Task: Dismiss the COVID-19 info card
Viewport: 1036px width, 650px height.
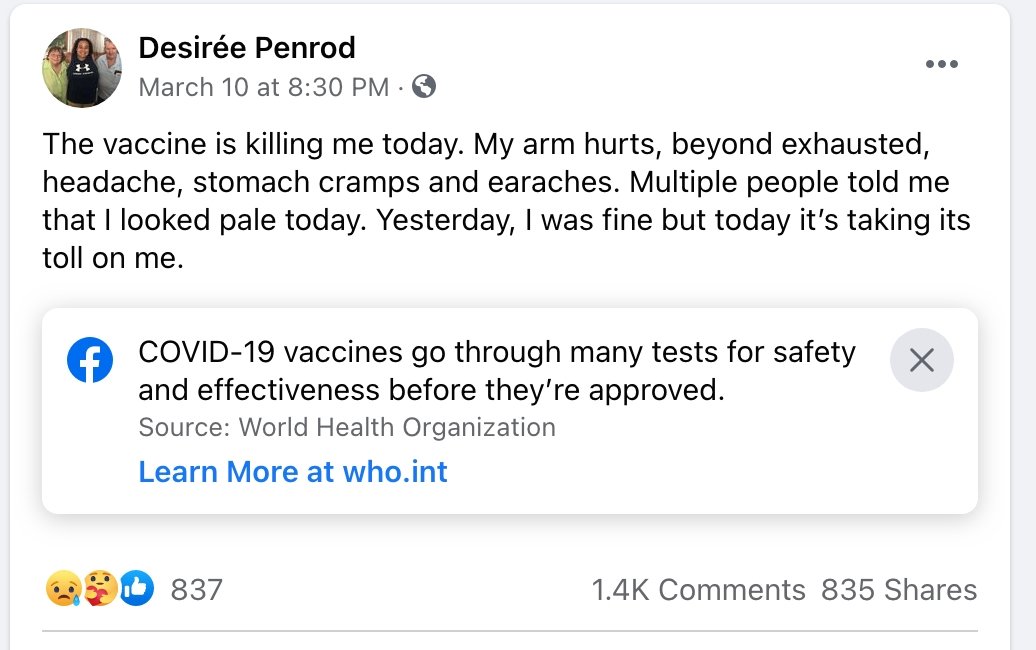Action: click(x=921, y=360)
